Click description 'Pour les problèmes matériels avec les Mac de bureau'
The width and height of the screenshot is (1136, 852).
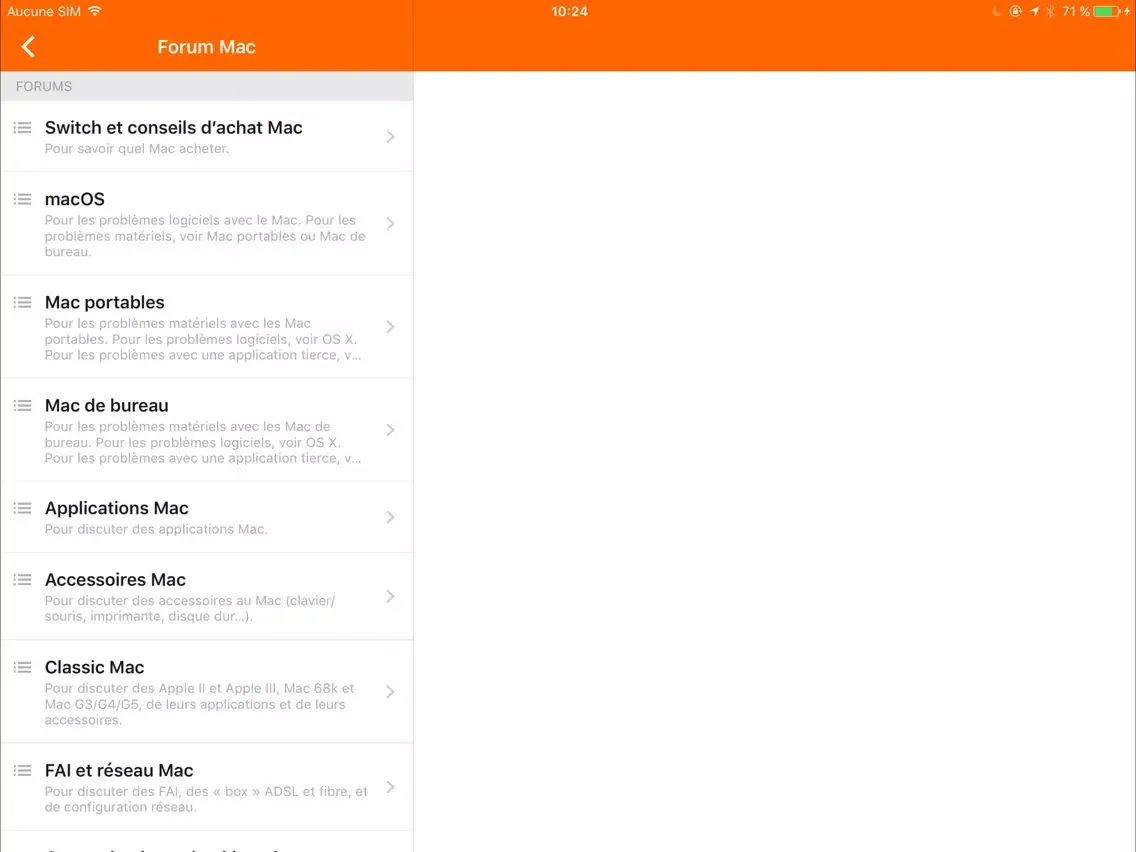pos(203,442)
